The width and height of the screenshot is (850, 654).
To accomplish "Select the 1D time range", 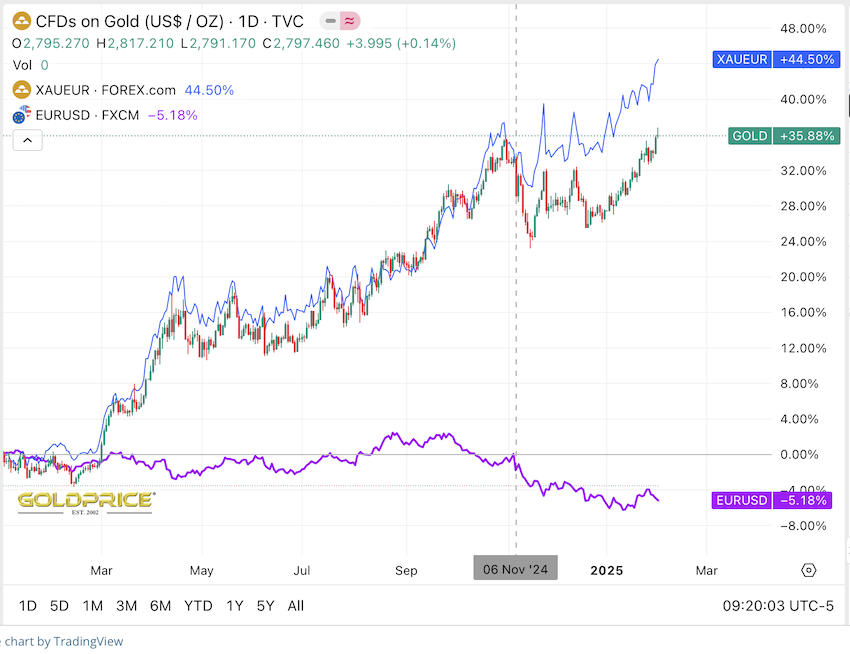I will click(x=28, y=605).
